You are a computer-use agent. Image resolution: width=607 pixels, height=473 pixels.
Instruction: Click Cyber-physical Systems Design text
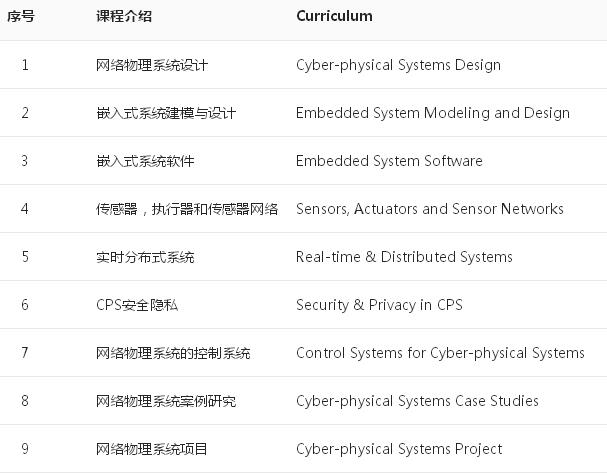coord(398,65)
